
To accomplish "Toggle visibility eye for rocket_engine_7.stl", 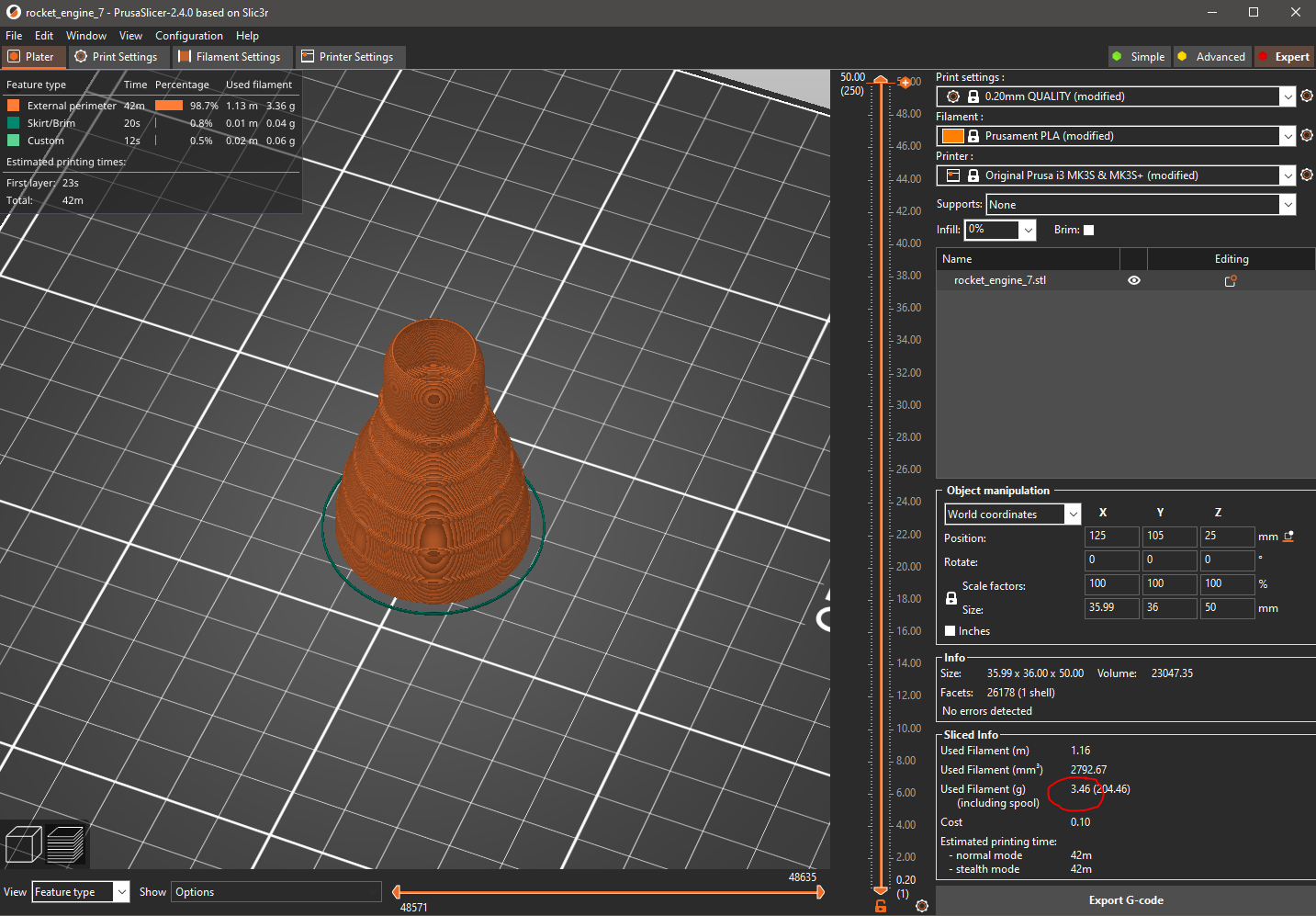I will [1134, 280].
